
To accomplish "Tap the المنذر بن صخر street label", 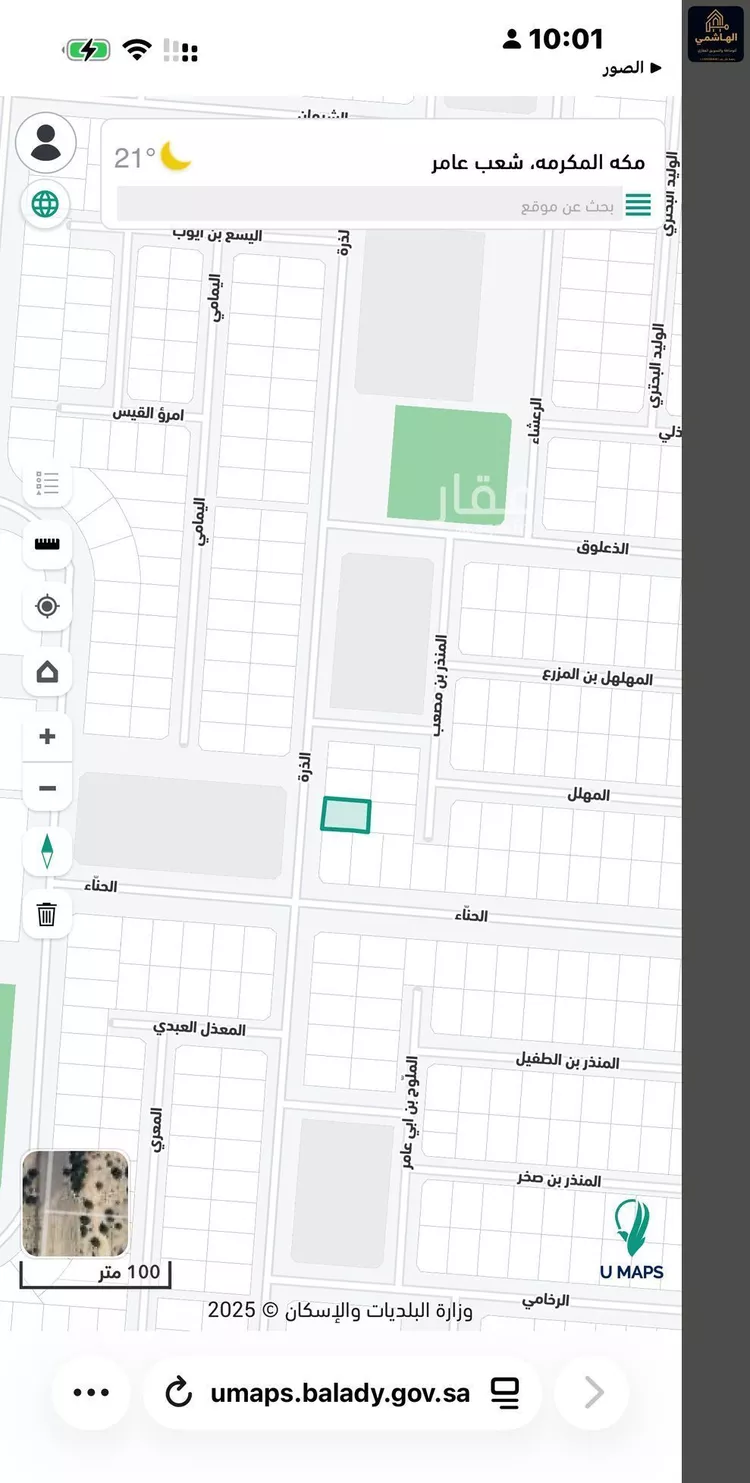I will tap(559, 1180).
